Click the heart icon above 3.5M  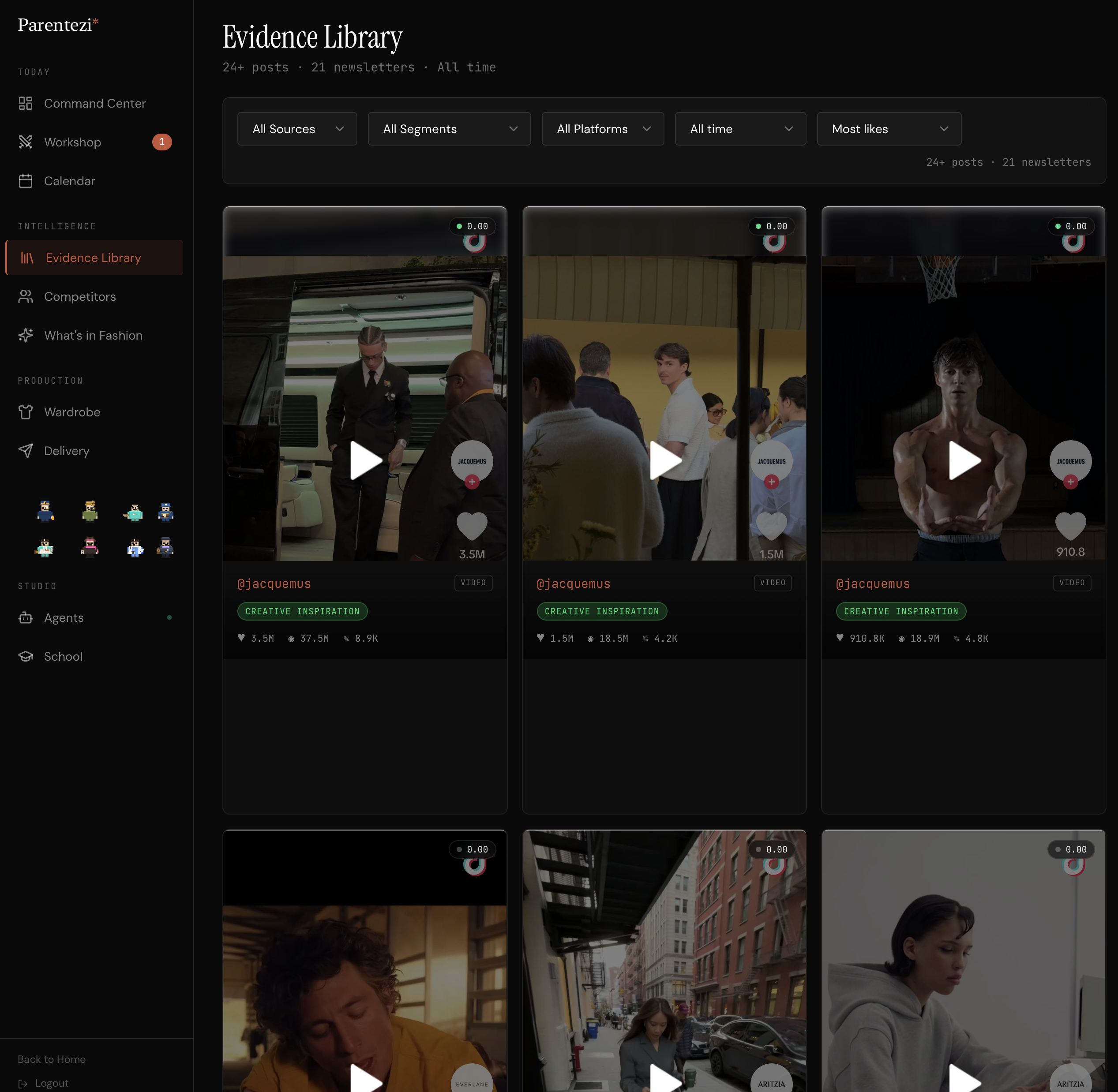[x=472, y=526]
